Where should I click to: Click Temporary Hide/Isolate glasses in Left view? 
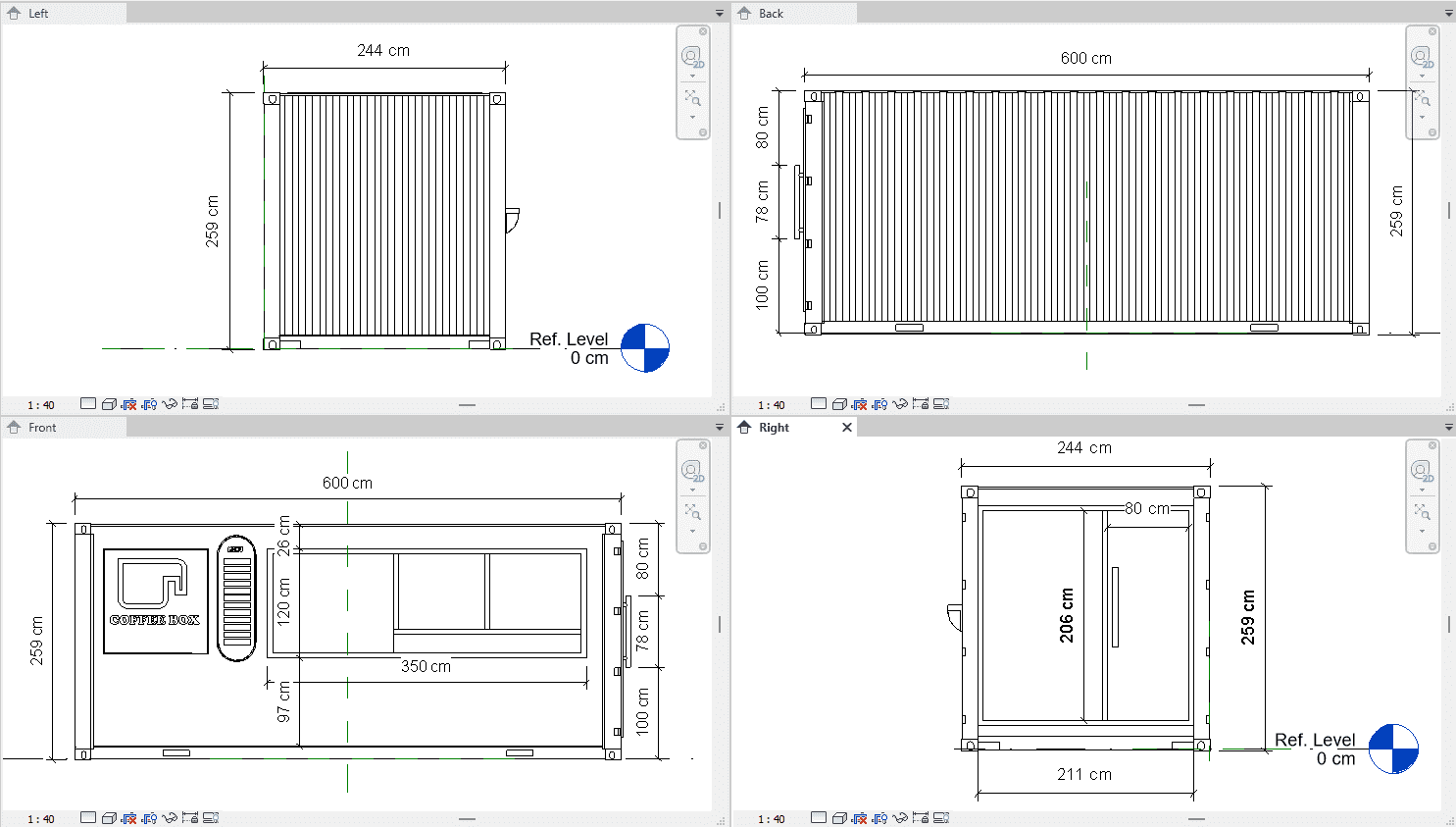[170, 404]
